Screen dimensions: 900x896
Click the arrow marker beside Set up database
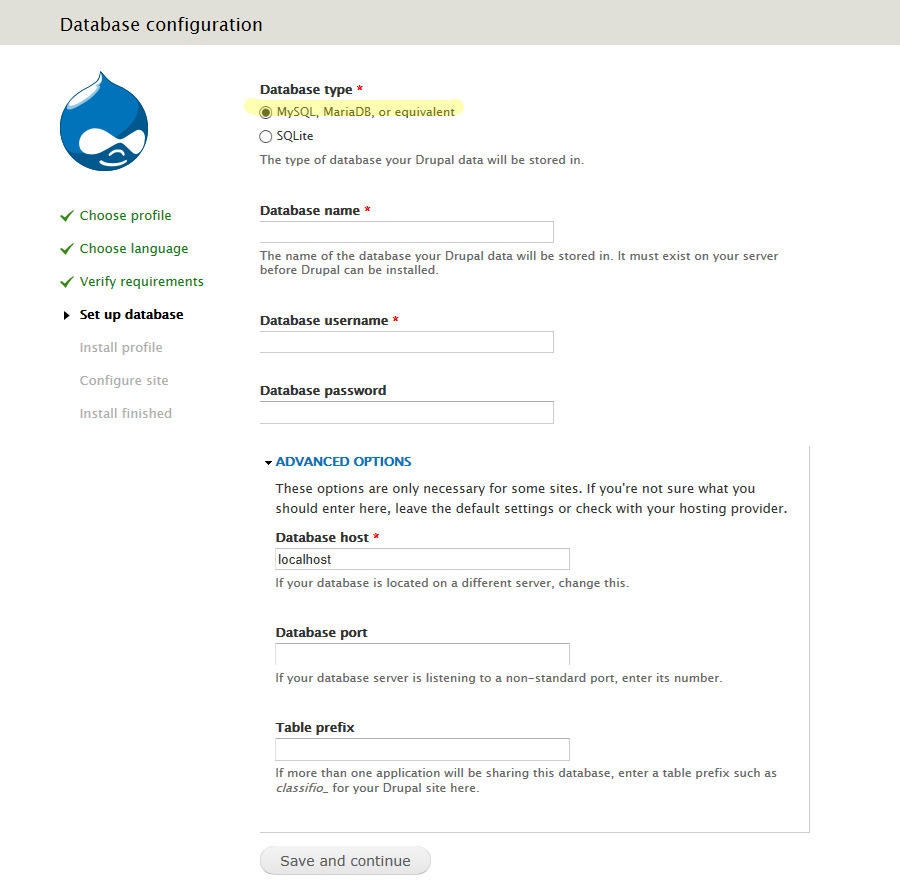[x=67, y=315]
